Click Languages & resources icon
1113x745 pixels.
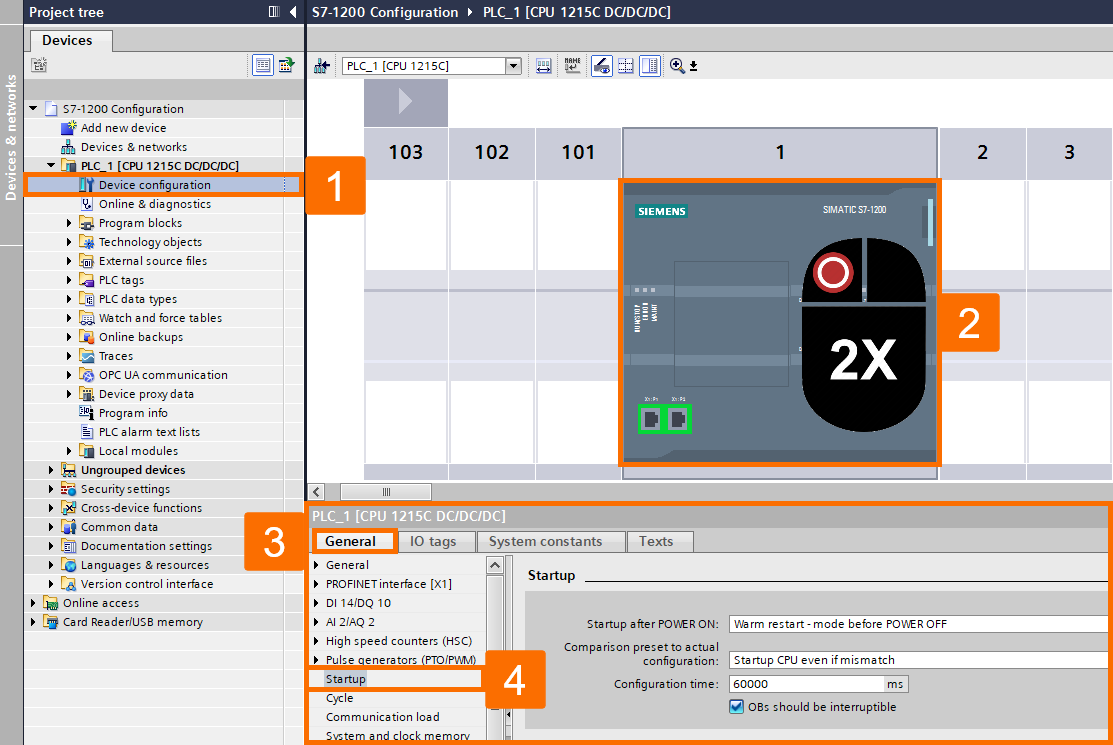coord(68,565)
